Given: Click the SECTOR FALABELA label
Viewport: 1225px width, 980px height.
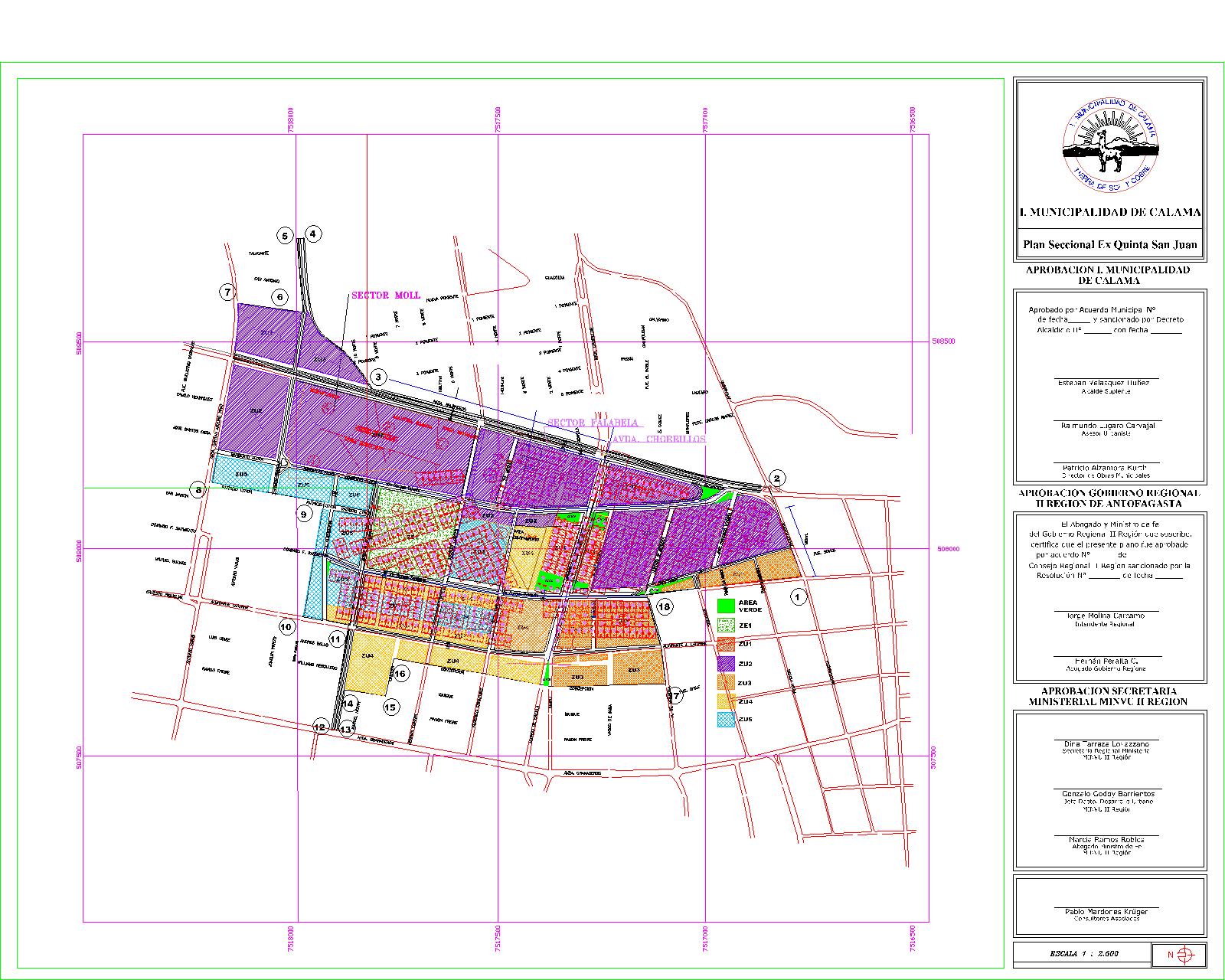Looking at the screenshot, I should (x=594, y=423).
